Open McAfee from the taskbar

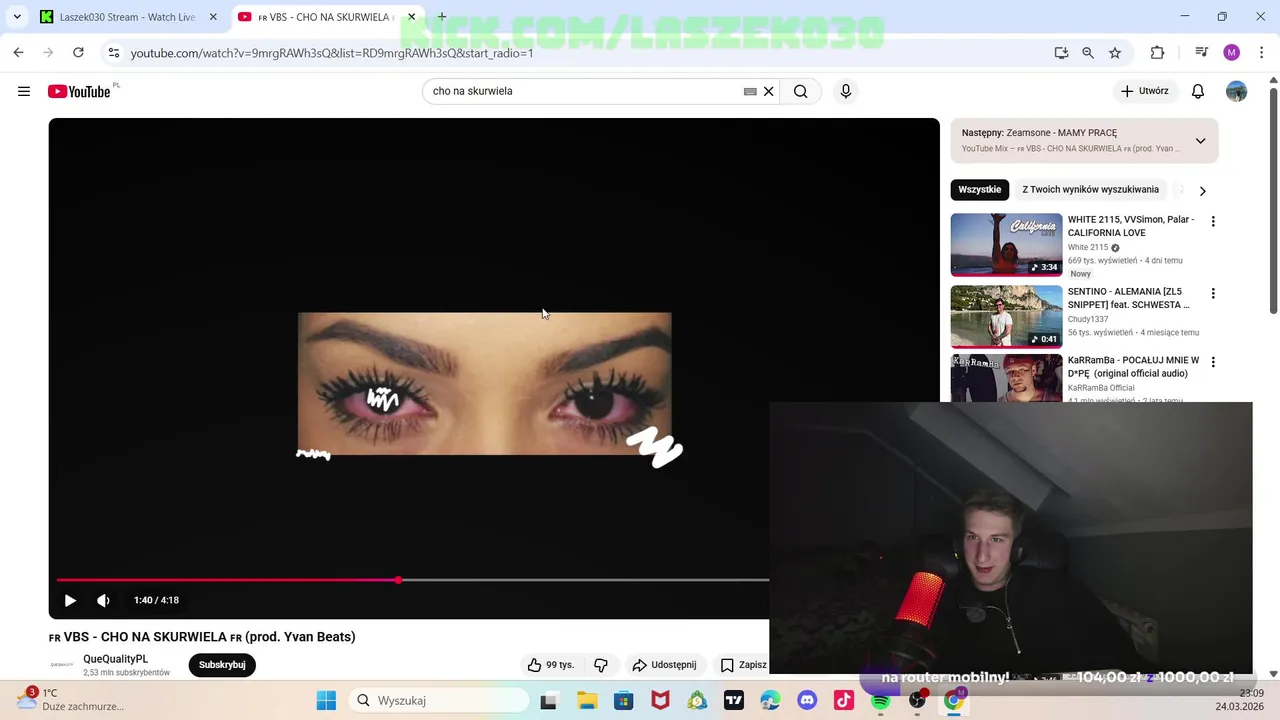(660, 701)
